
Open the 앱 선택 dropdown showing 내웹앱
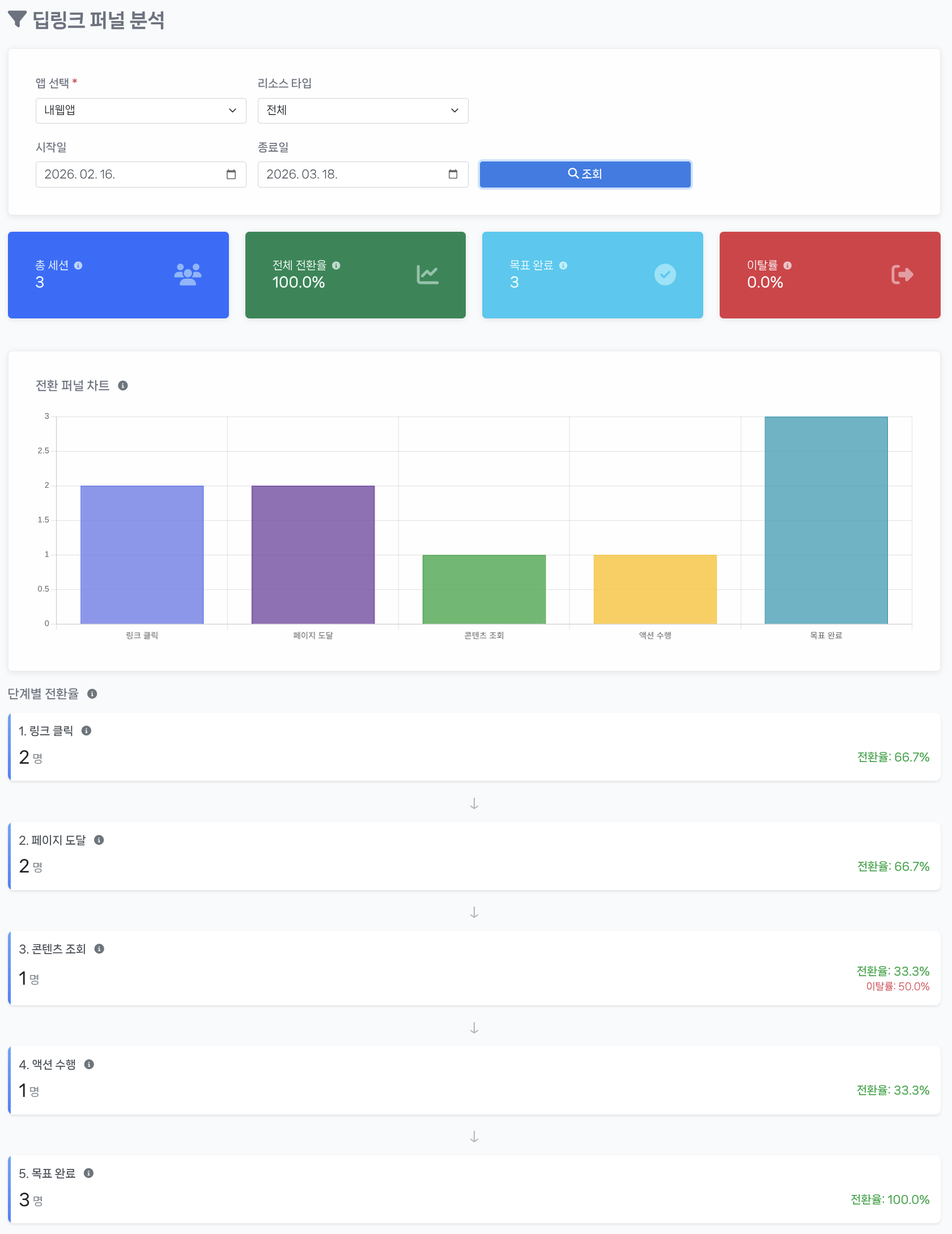click(x=141, y=110)
